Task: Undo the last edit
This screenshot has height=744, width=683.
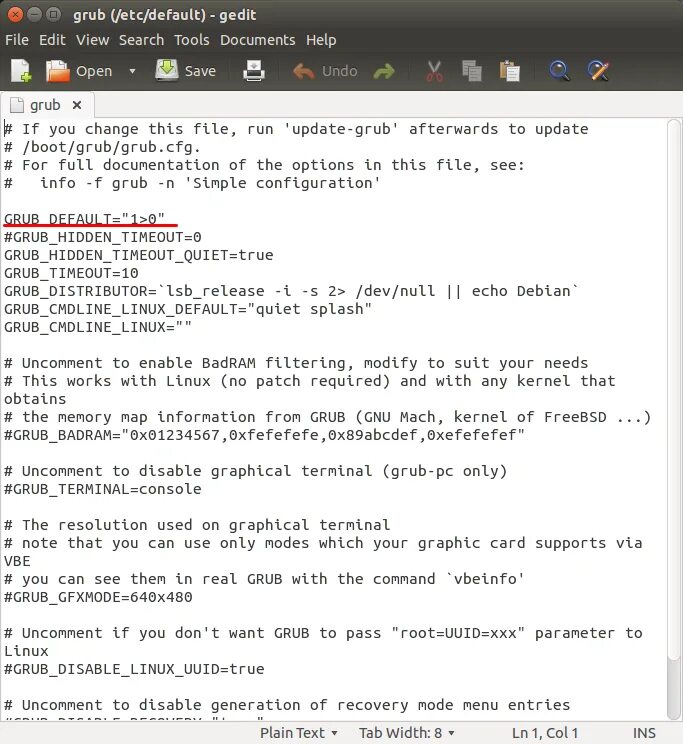Action: (x=325, y=71)
